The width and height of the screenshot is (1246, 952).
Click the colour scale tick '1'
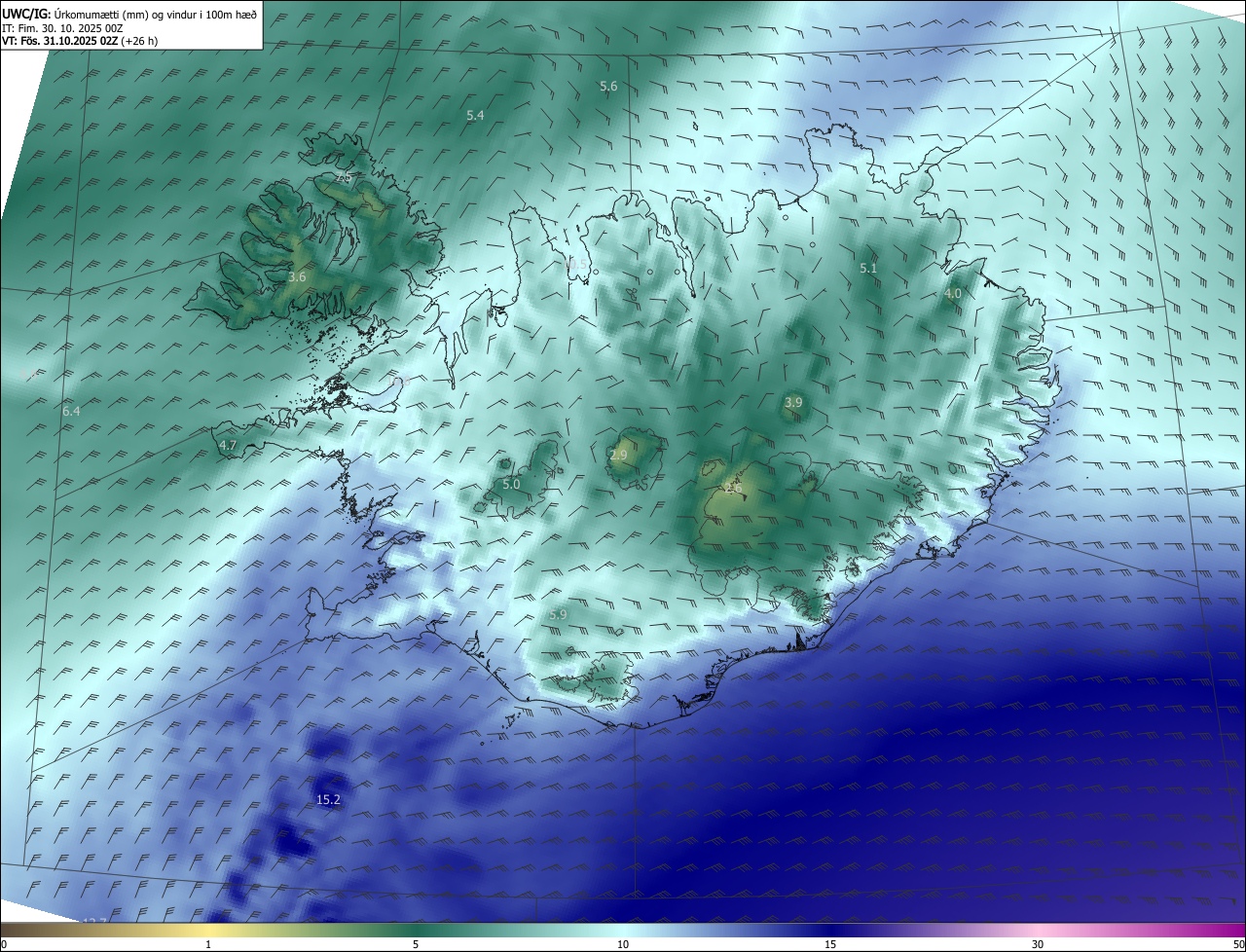208,944
